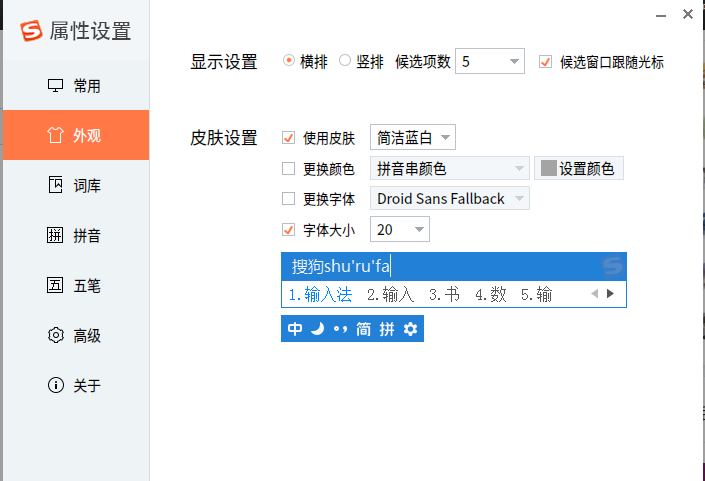The width and height of the screenshot is (705, 481).
Task: Open the 简洁蓝白 skin dropdown
Action: (413, 137)
